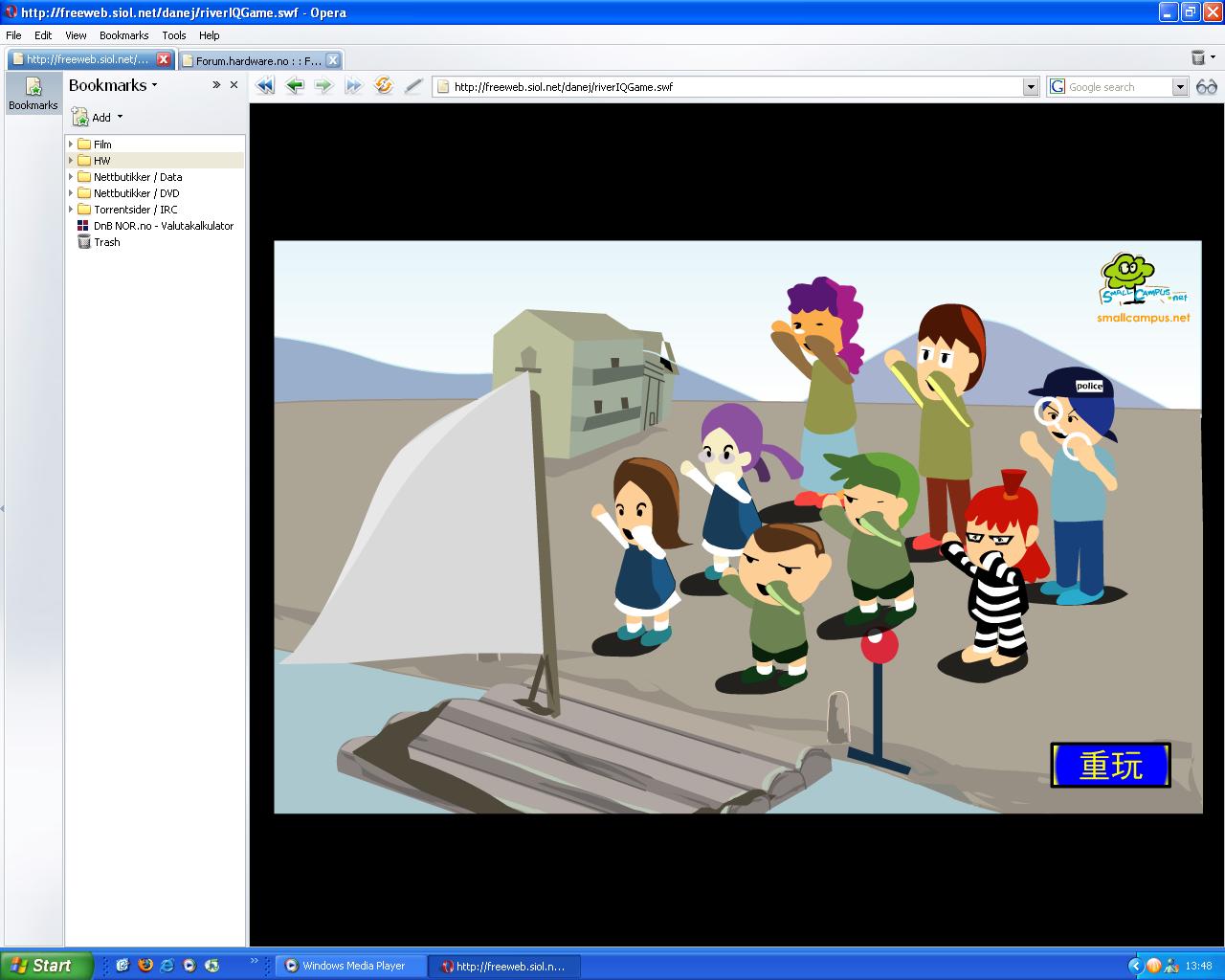Click the system tray icon beside the clock
The width and height of the screenshot is (1225, 980).
coord(1170,966)
